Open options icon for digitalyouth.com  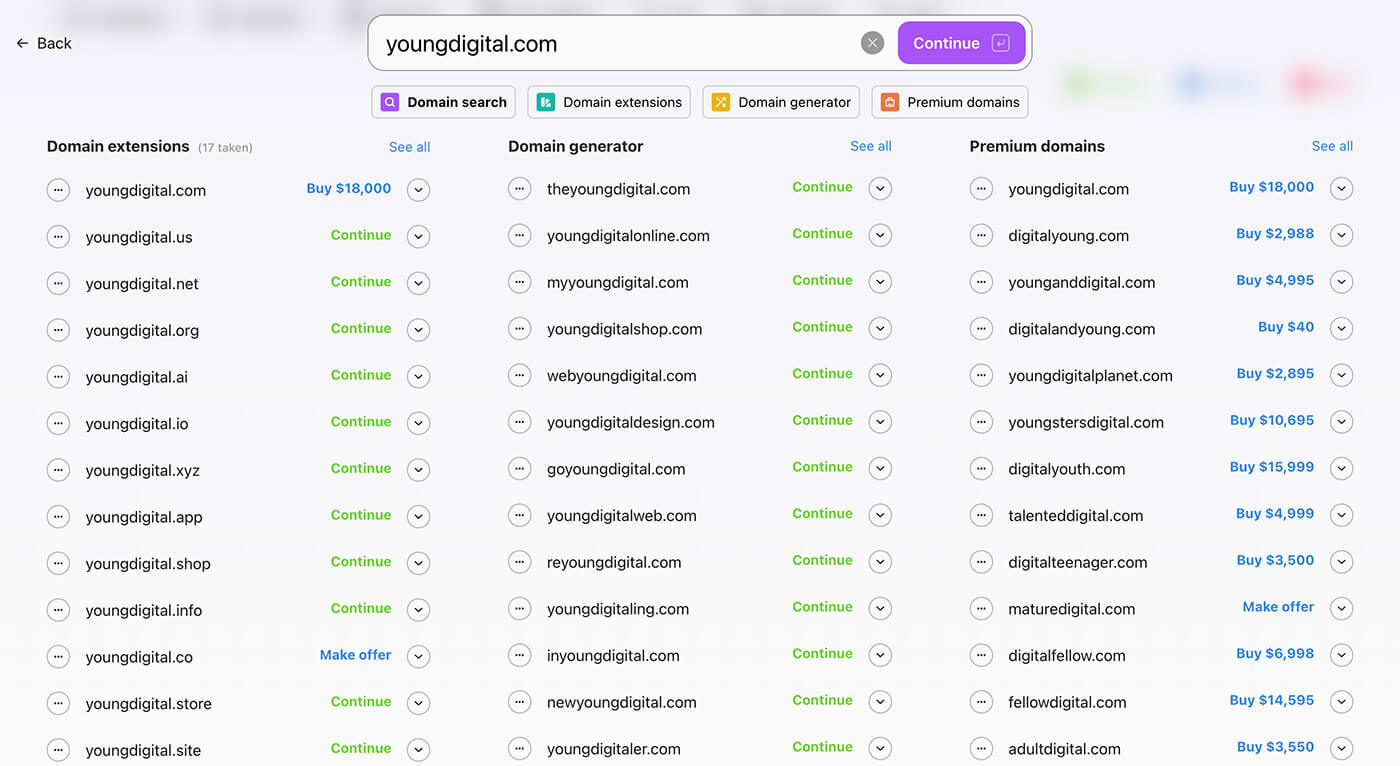pos(981,469)
